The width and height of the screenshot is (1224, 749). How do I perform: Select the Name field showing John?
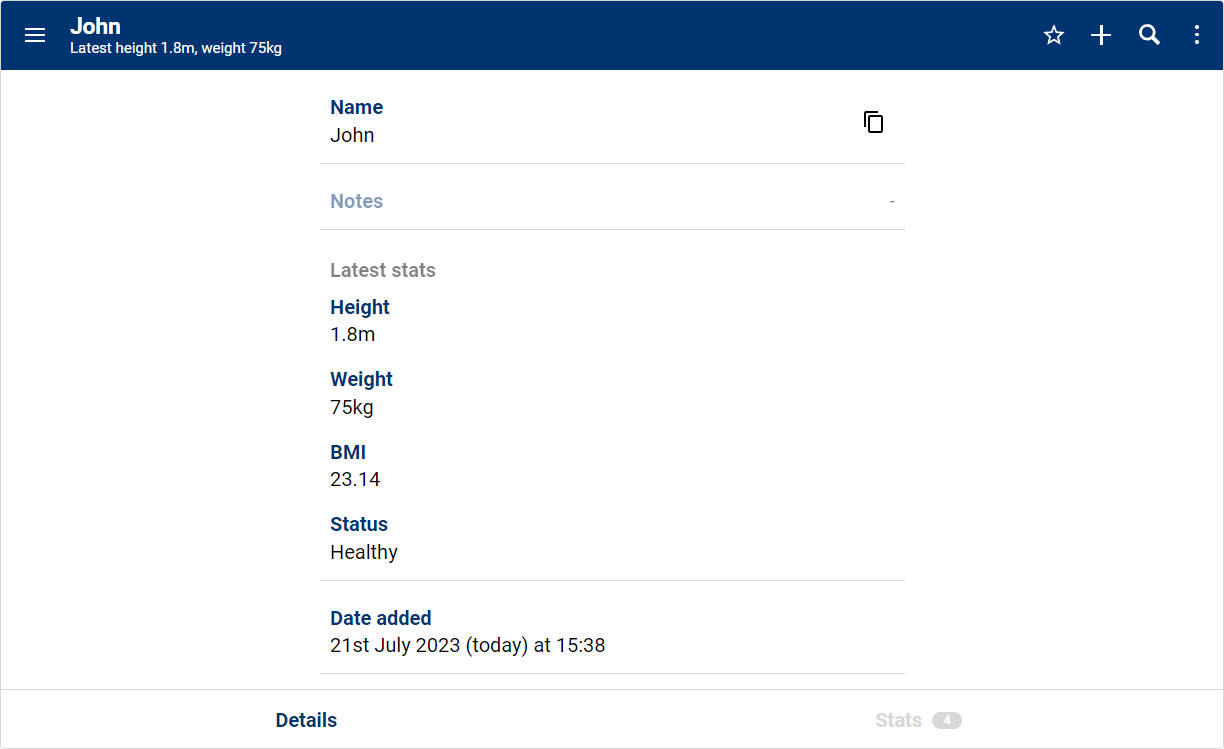pos(352,135)
